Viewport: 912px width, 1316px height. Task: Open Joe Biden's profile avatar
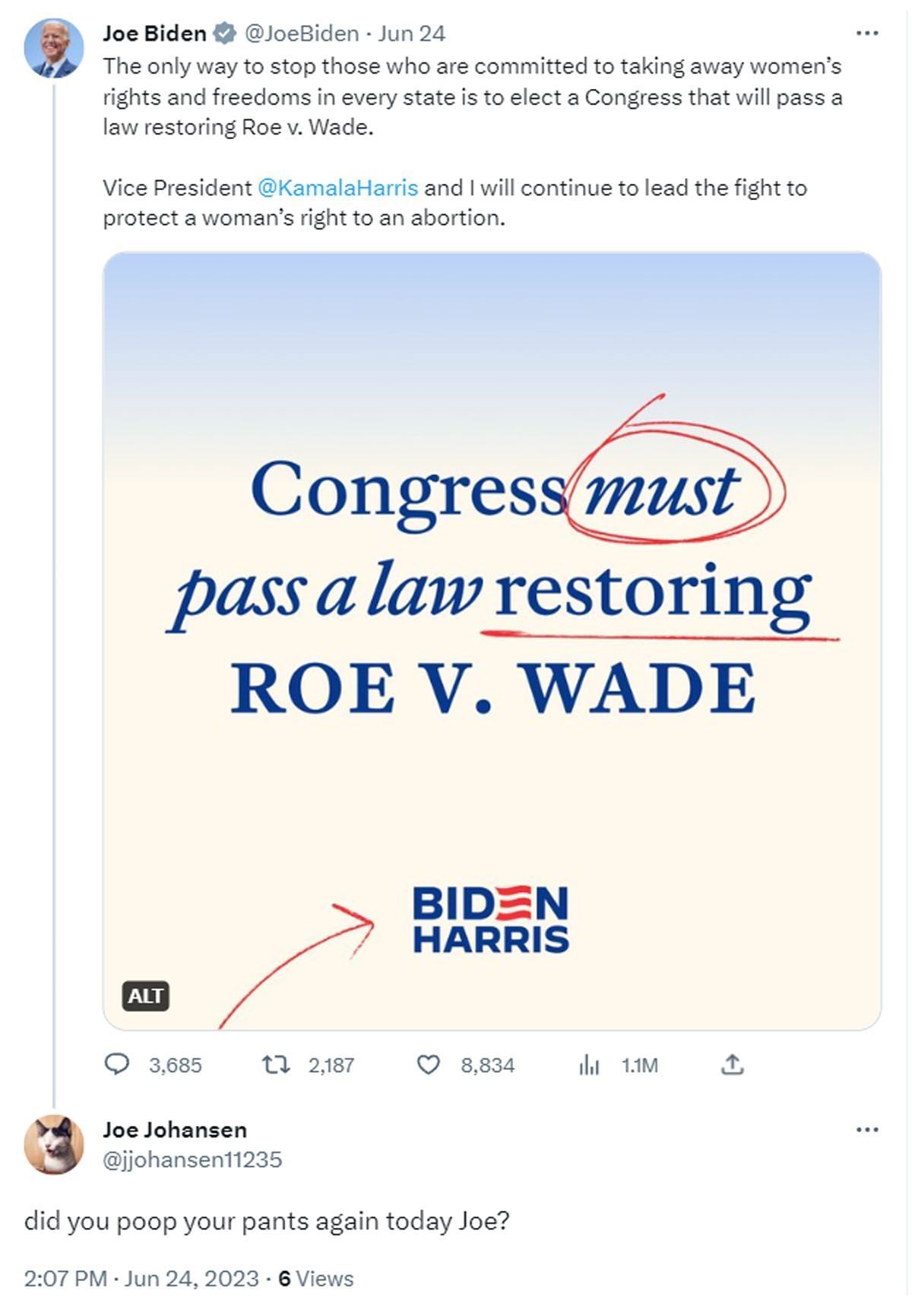tap(54, 49)
